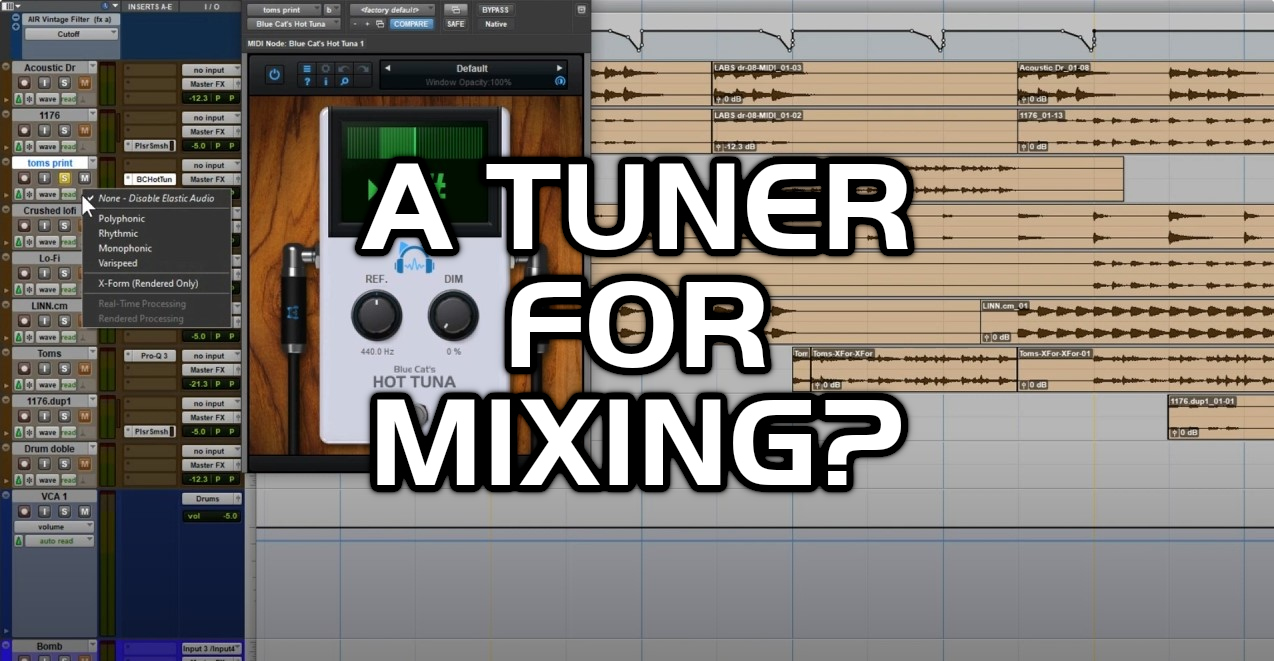Open the PlsrSmsh insert on 1176 track

coord(149,146)
